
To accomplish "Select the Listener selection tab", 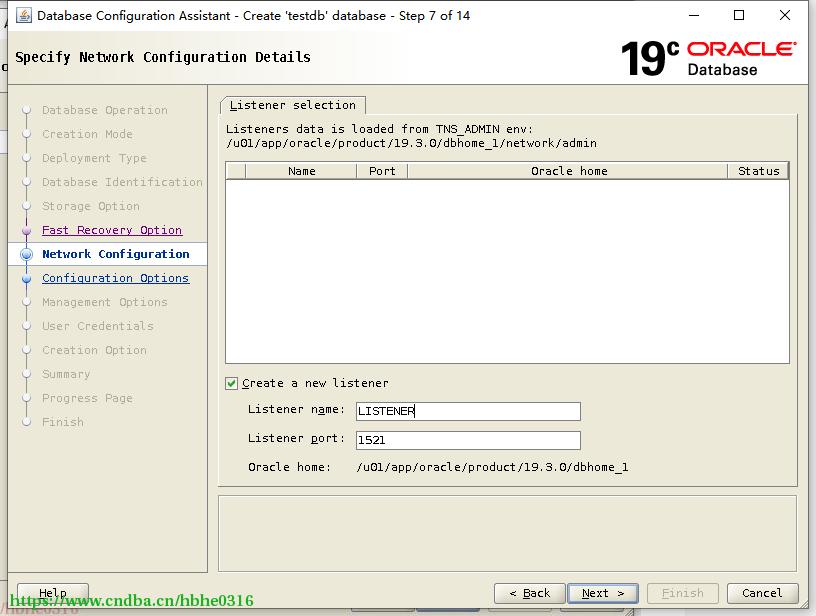I will click(x=292, y=105).
